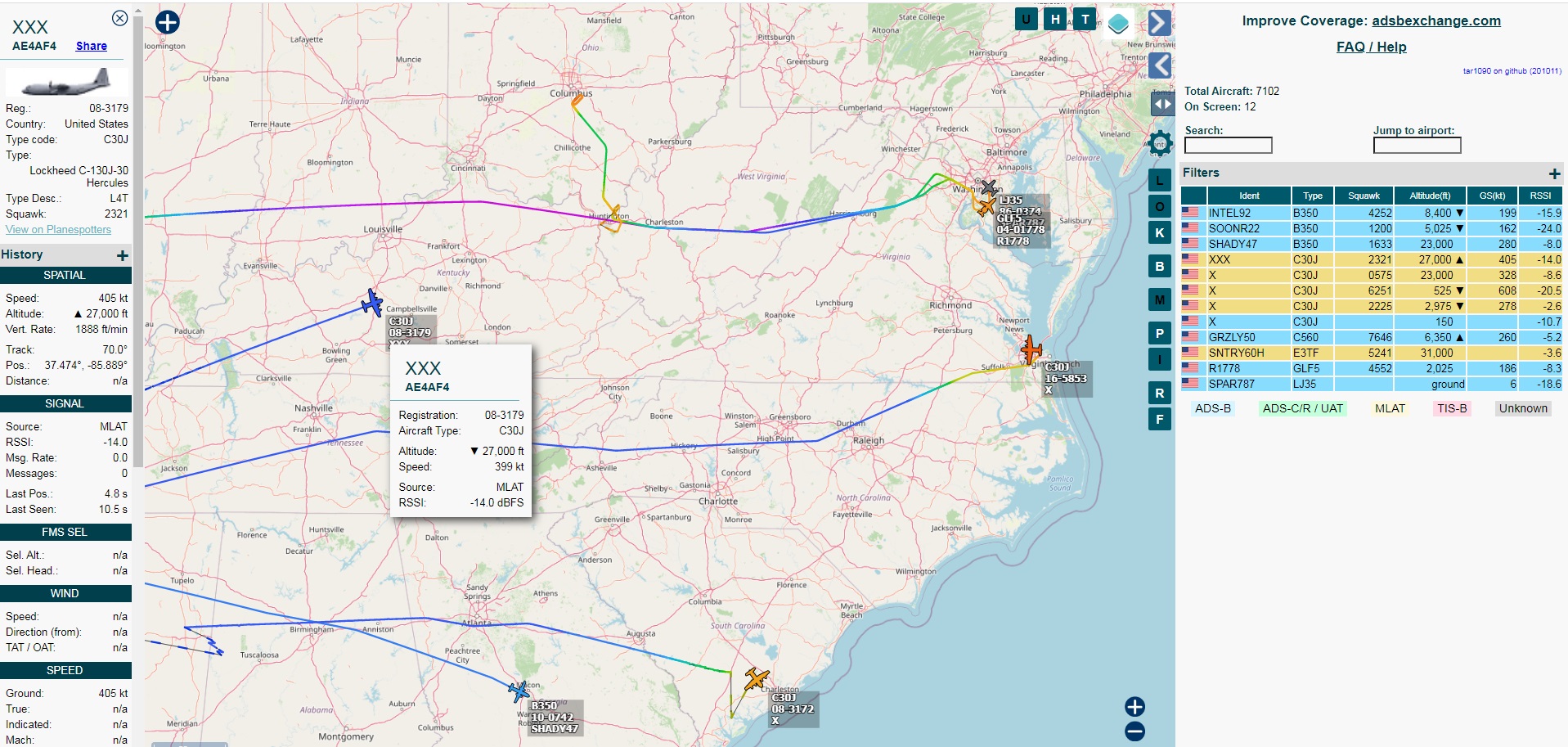1568x747 pixels.
Task: Select the B350 SHADY47 aircraft icon
Action: [519, 691]
